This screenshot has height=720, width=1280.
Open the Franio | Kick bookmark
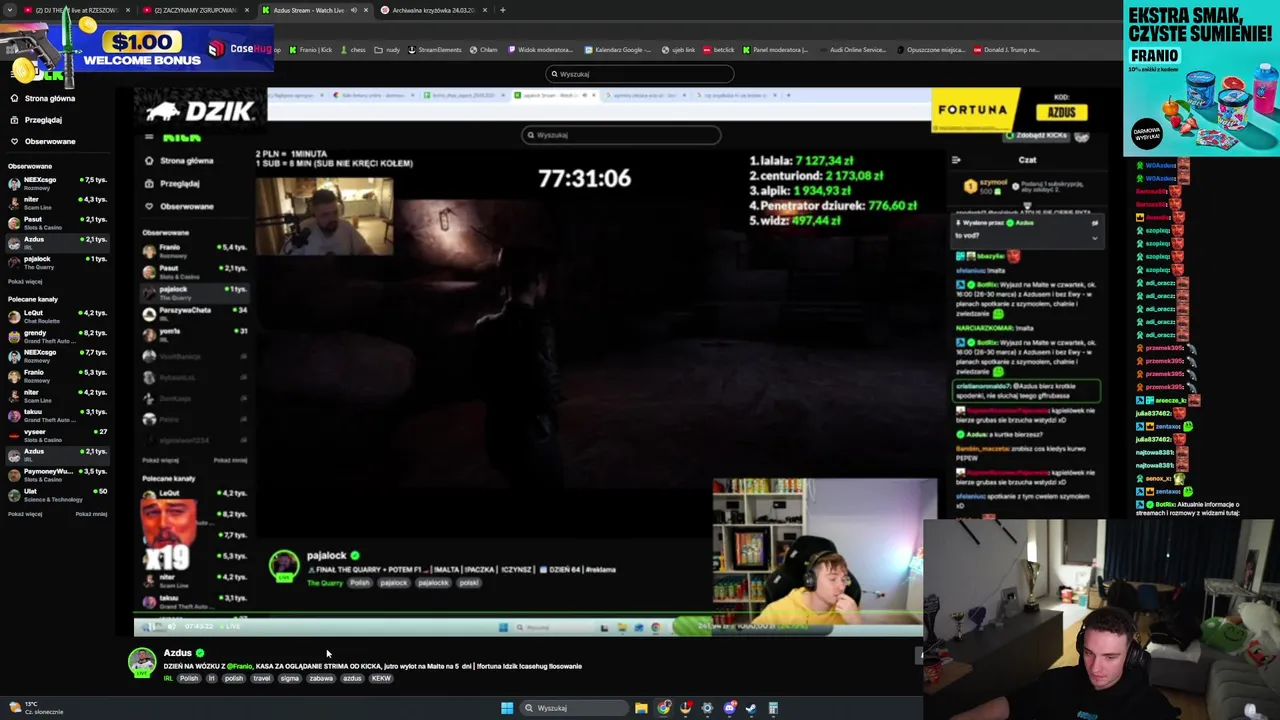point(310,50)
